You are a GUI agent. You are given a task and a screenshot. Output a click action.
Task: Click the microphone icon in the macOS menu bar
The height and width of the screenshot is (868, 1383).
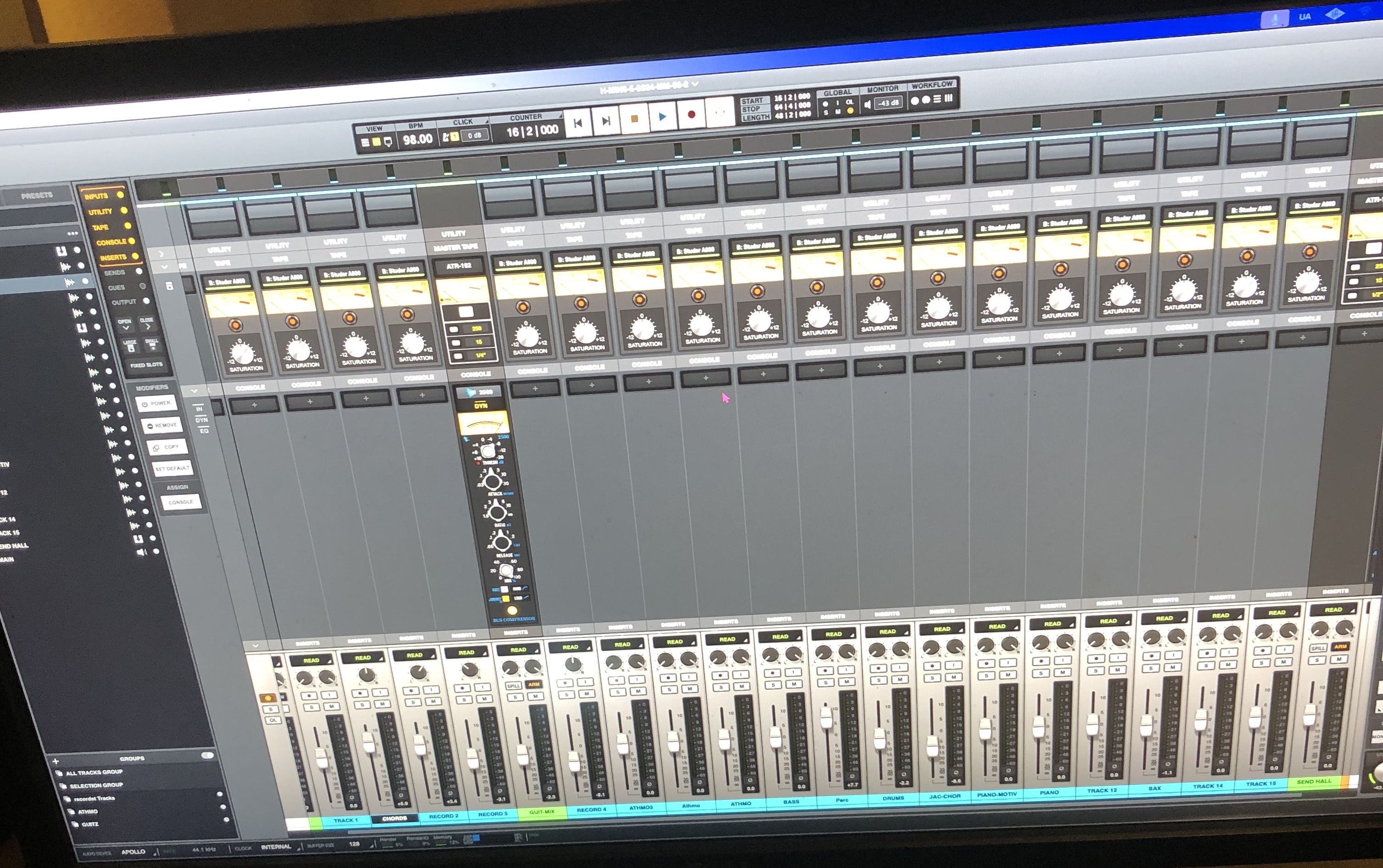tap(1275, 19)
